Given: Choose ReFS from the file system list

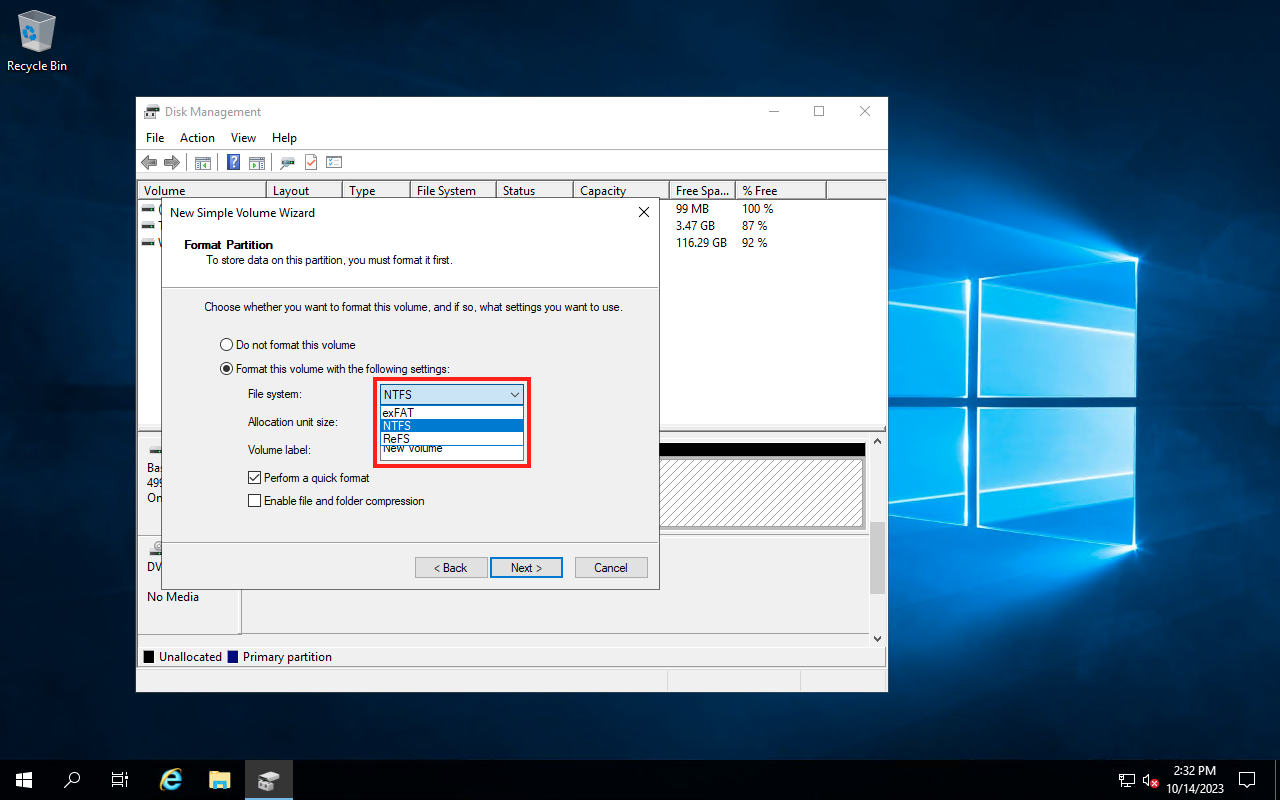Looking at the screenshot, I should [452, 438].
